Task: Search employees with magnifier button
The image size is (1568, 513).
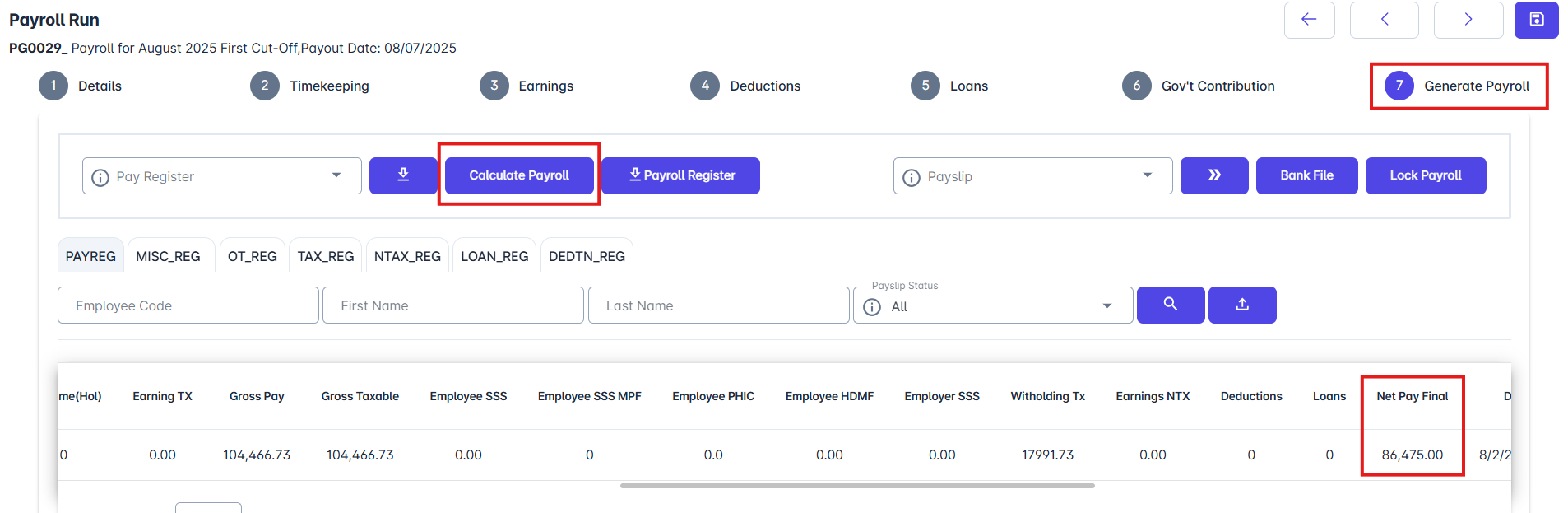Action: pyautogui.click(x=1170, y=305)
